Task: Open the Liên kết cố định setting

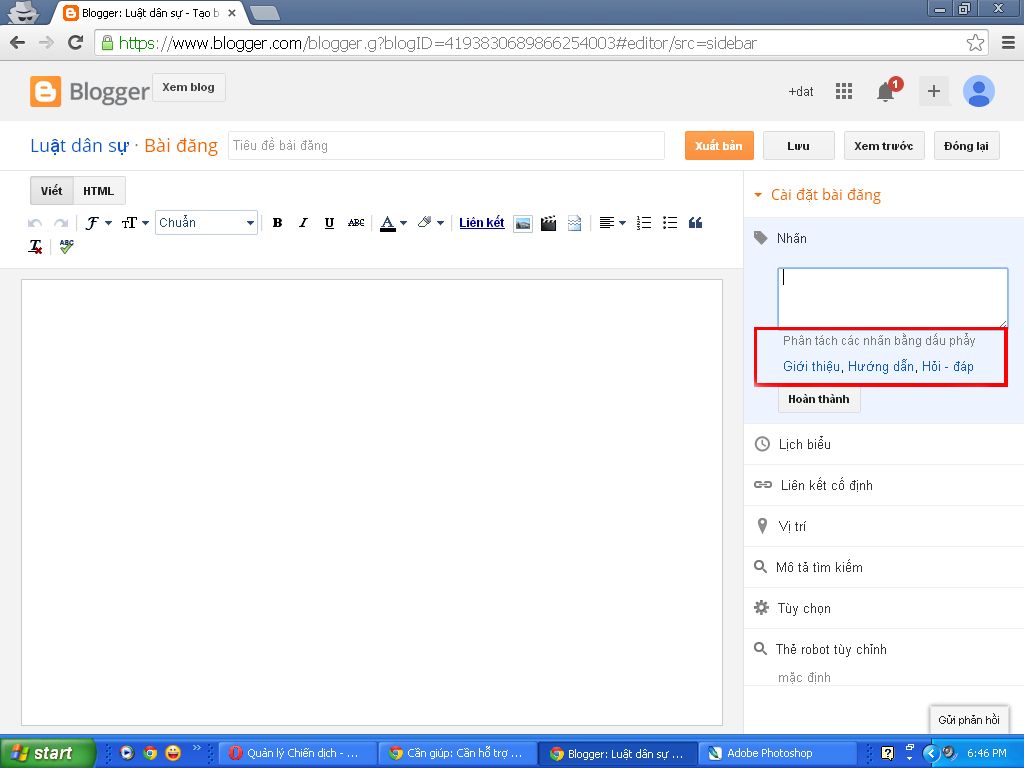Action: (x=825, y=485)
